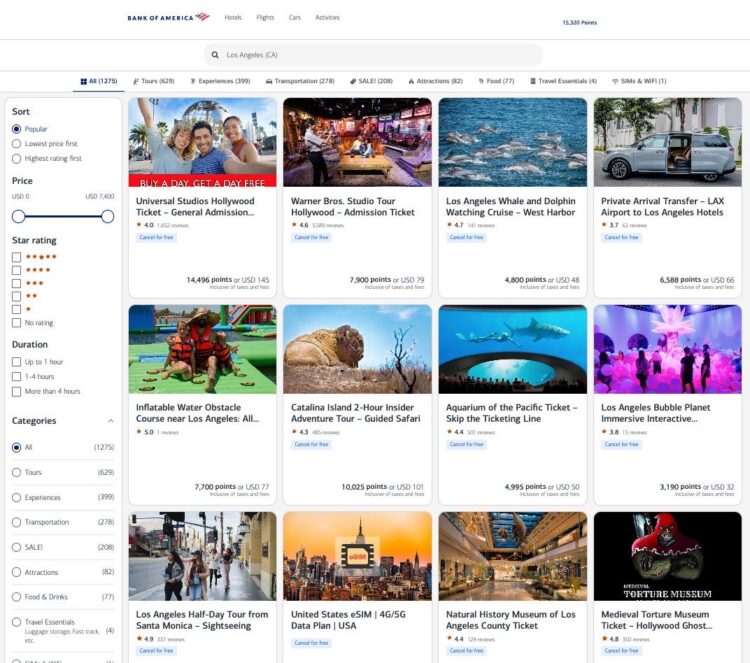Open Universal Studios Hollywood Ticket listing title
The height and width of the screenshot is (663, 750).
[195, 207]
